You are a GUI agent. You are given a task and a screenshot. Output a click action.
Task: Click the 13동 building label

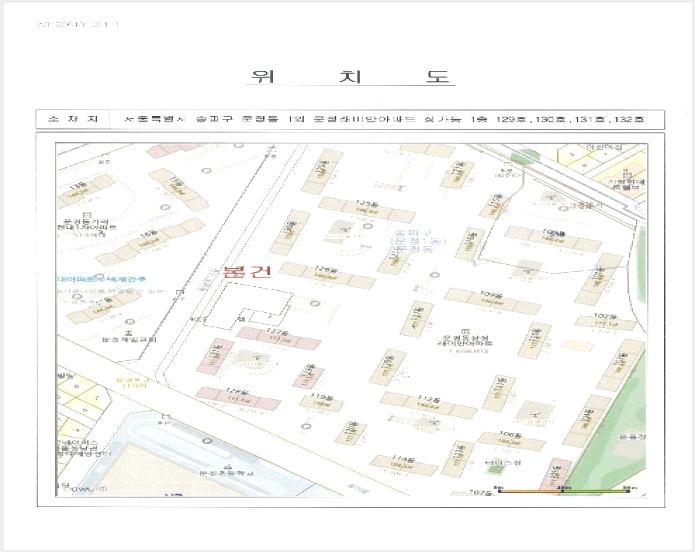(x=78, y=186)
